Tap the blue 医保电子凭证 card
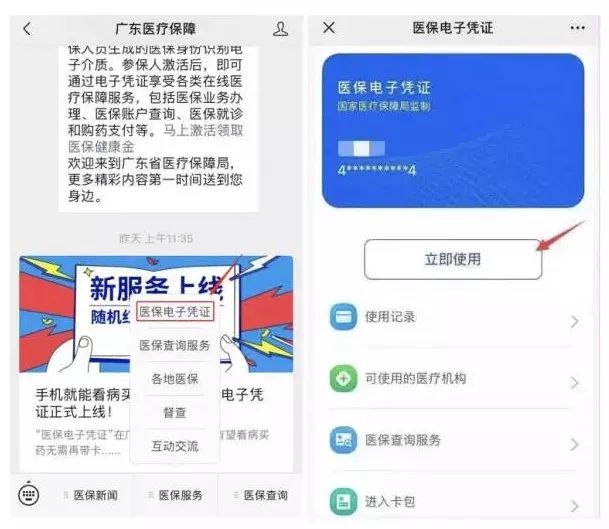The height and width of the screenshot is (529, 609). point(453,131)
